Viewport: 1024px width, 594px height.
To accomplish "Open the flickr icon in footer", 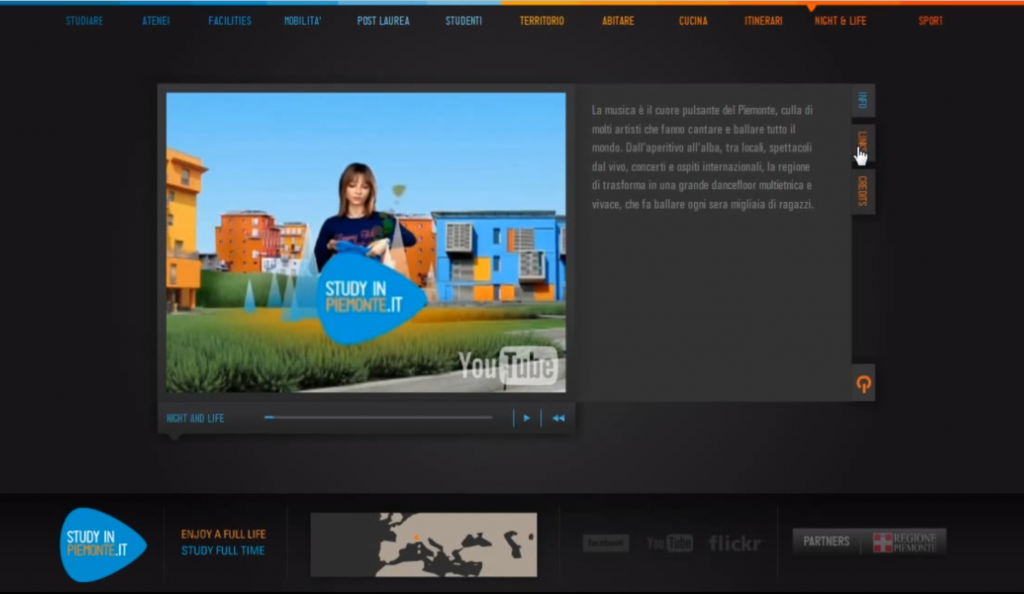I will point(735,543).
